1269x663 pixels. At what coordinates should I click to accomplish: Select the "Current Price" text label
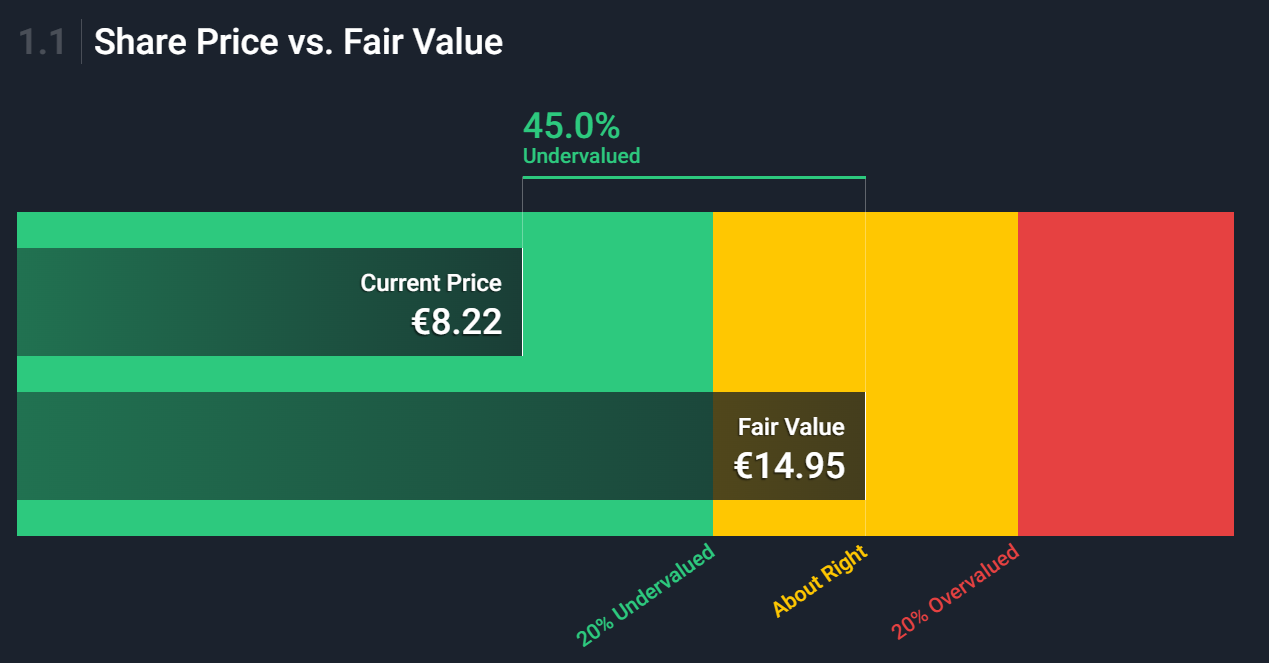431,283
